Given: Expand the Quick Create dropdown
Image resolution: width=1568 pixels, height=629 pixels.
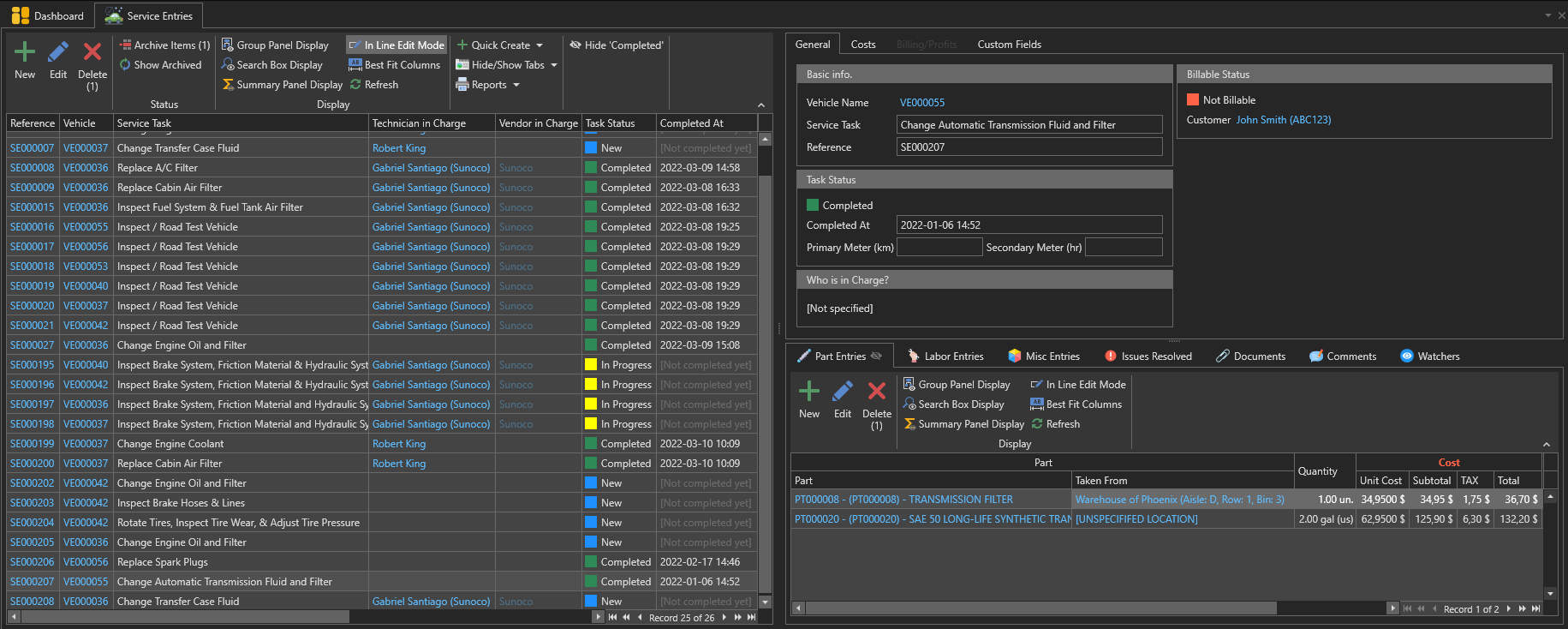Looking at the screenshot, I should [540, 45].
